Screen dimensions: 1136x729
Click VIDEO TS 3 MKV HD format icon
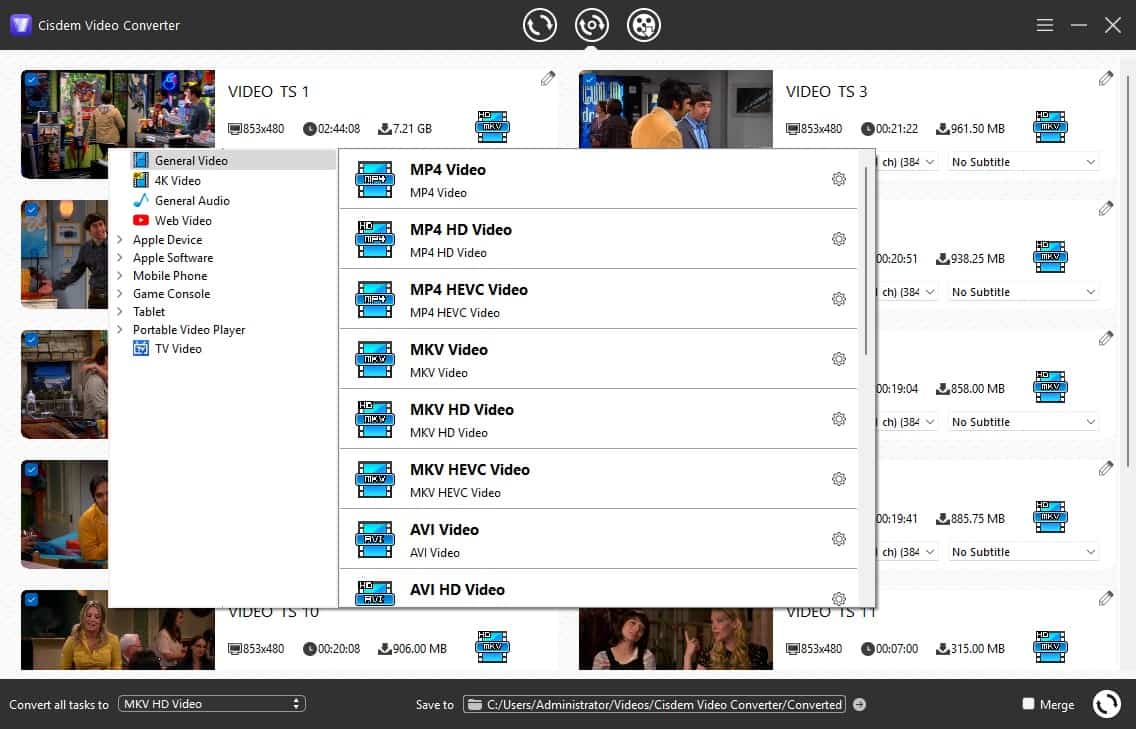point(1051,127)
